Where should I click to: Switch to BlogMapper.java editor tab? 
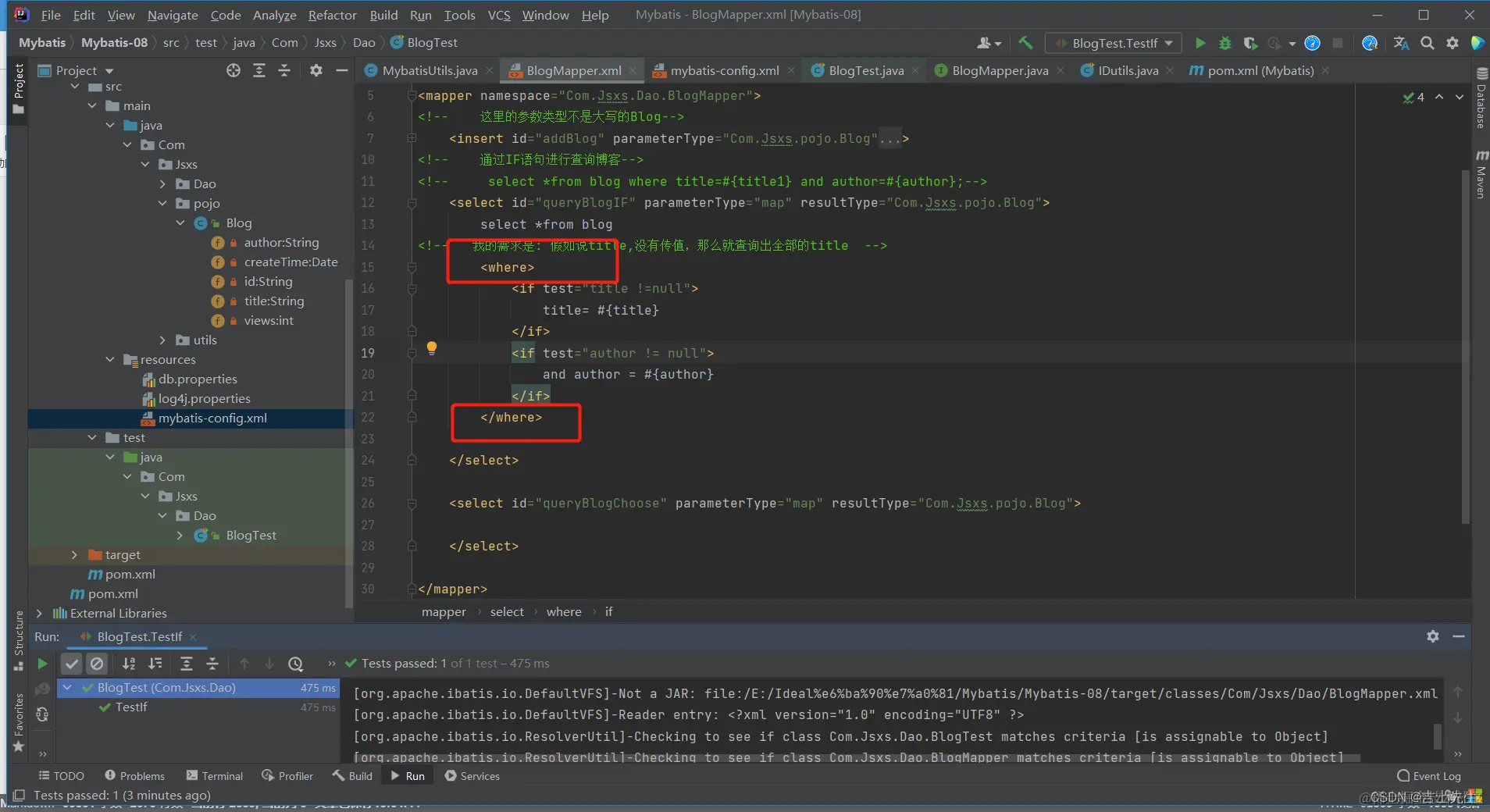[1000, 70]
